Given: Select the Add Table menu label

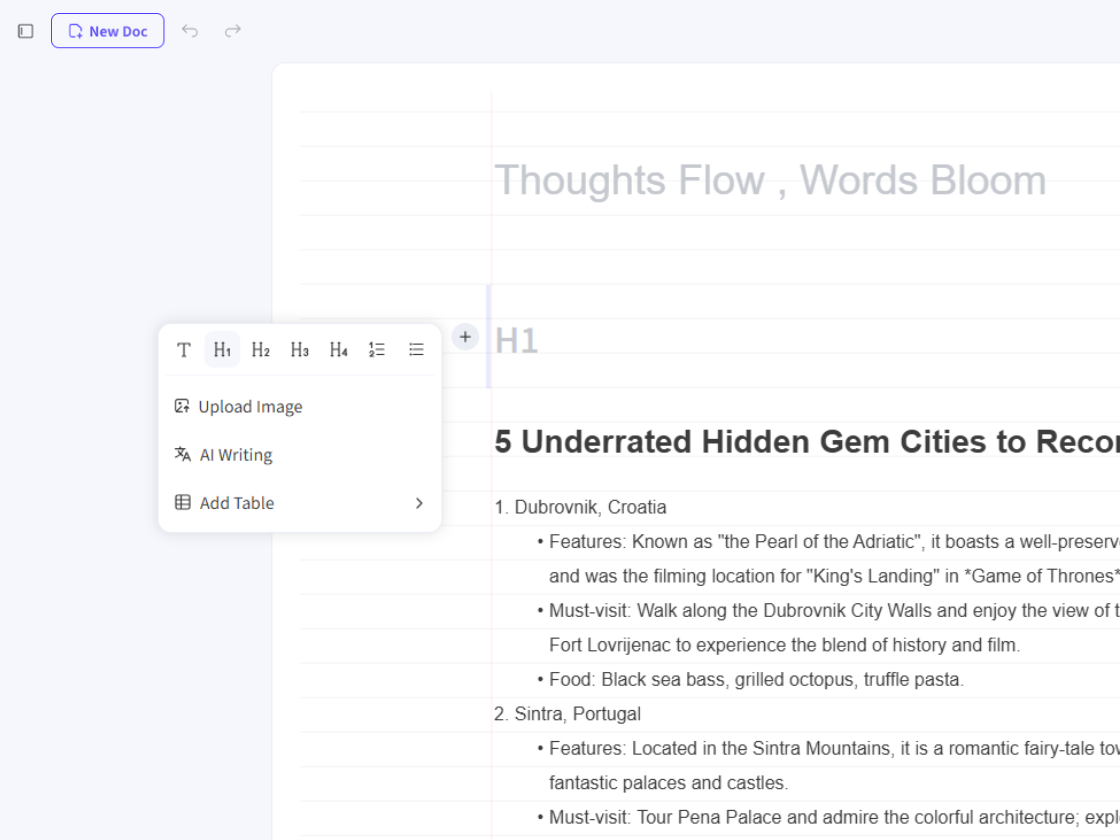Looking at the screenshot, I should tap(237, 503).
